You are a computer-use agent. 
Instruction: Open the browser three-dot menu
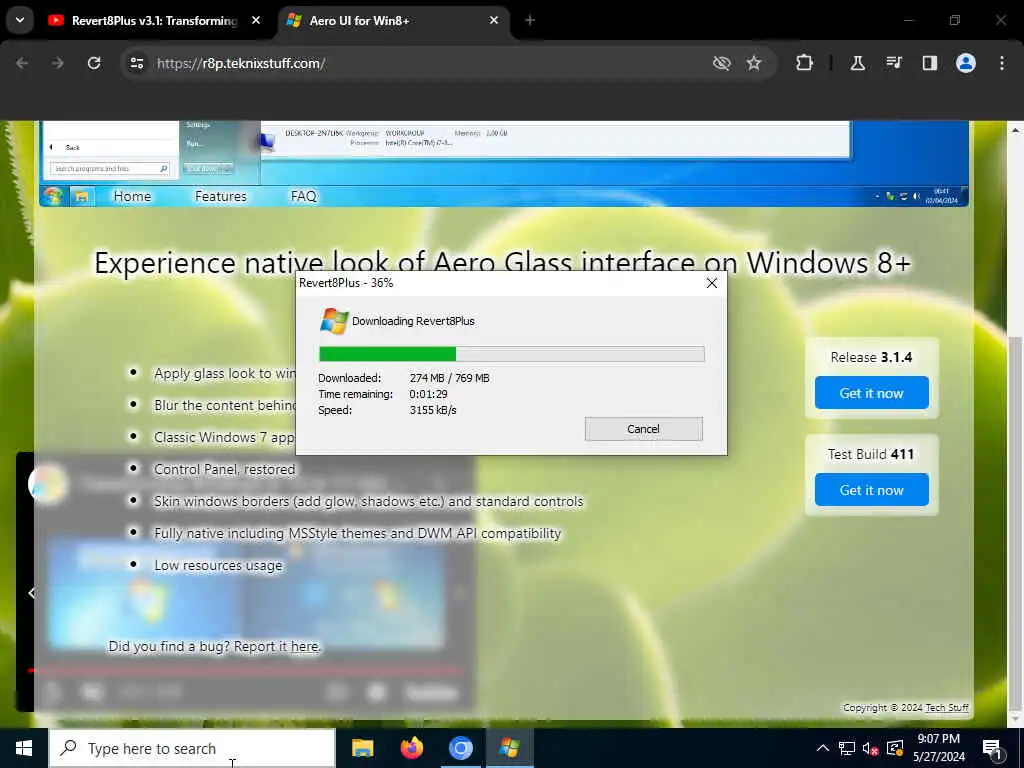1001,63
